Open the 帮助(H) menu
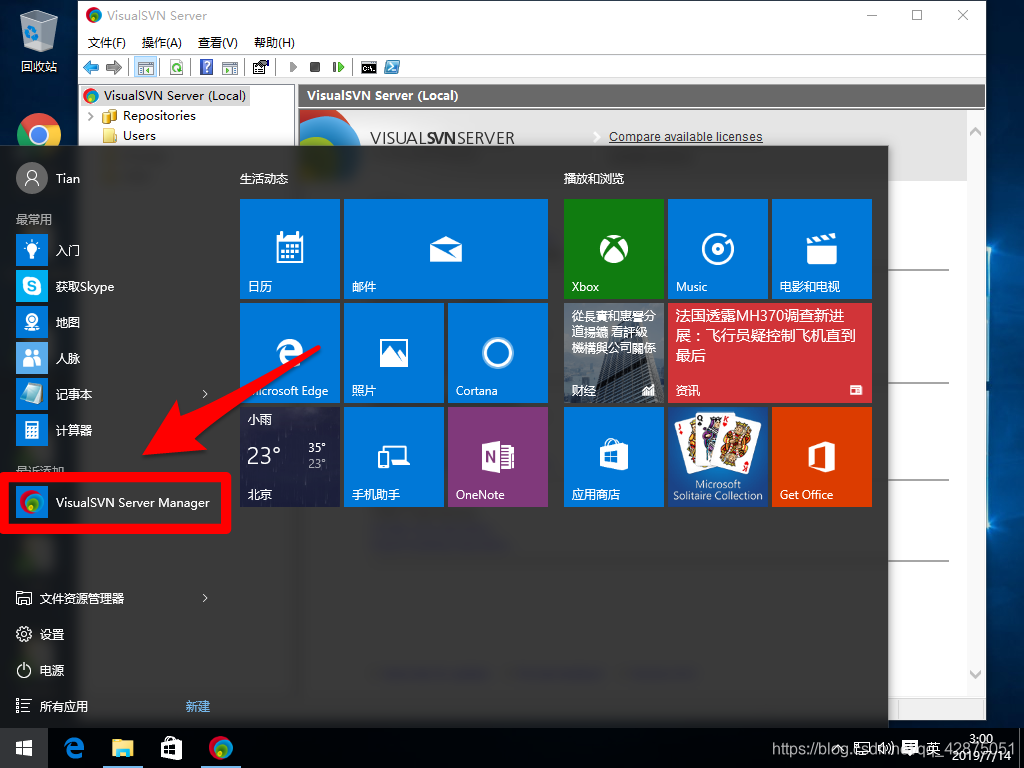This screenshot has height=768, width=1024. pos(274,42)
